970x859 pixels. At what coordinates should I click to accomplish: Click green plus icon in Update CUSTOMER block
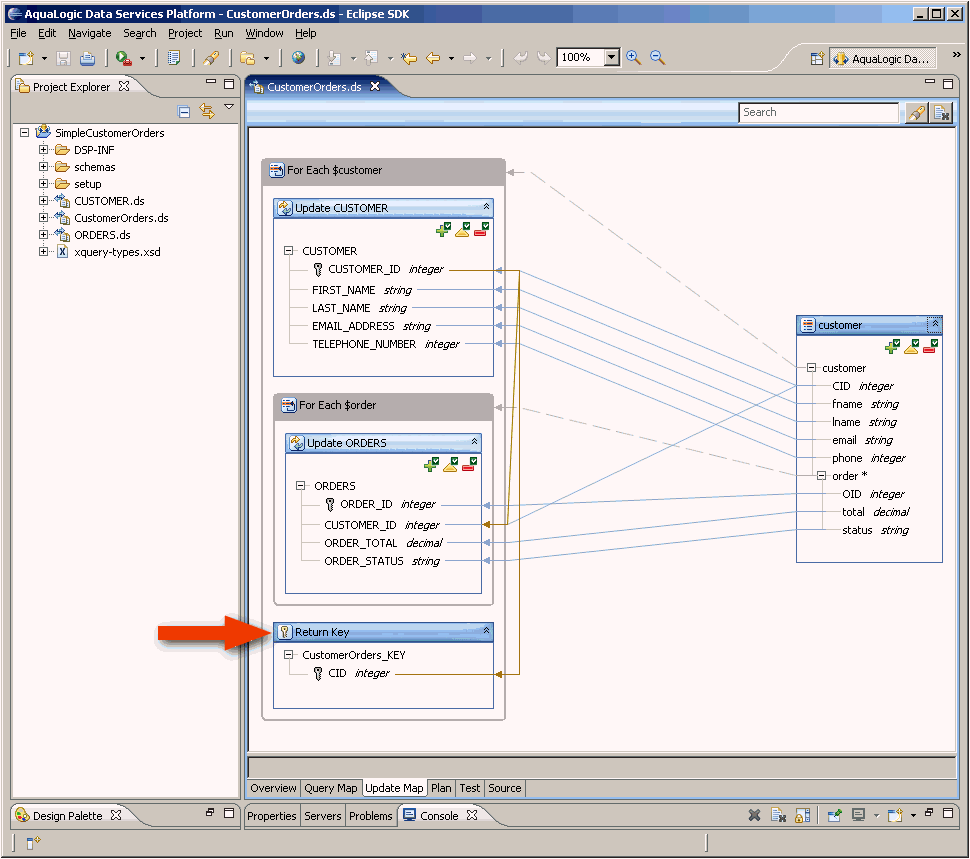(444, 229)
